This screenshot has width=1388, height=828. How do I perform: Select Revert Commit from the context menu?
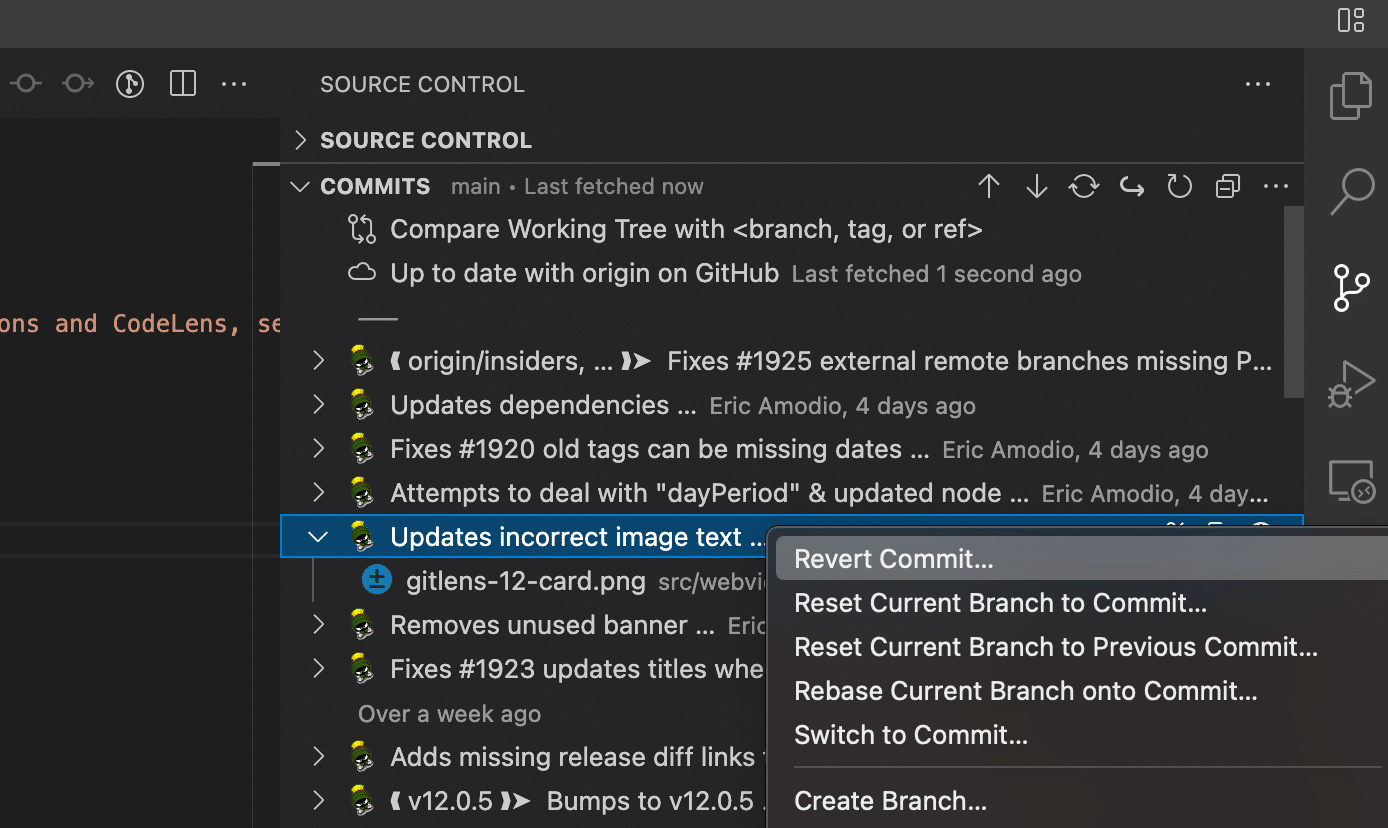coord(893,558)
